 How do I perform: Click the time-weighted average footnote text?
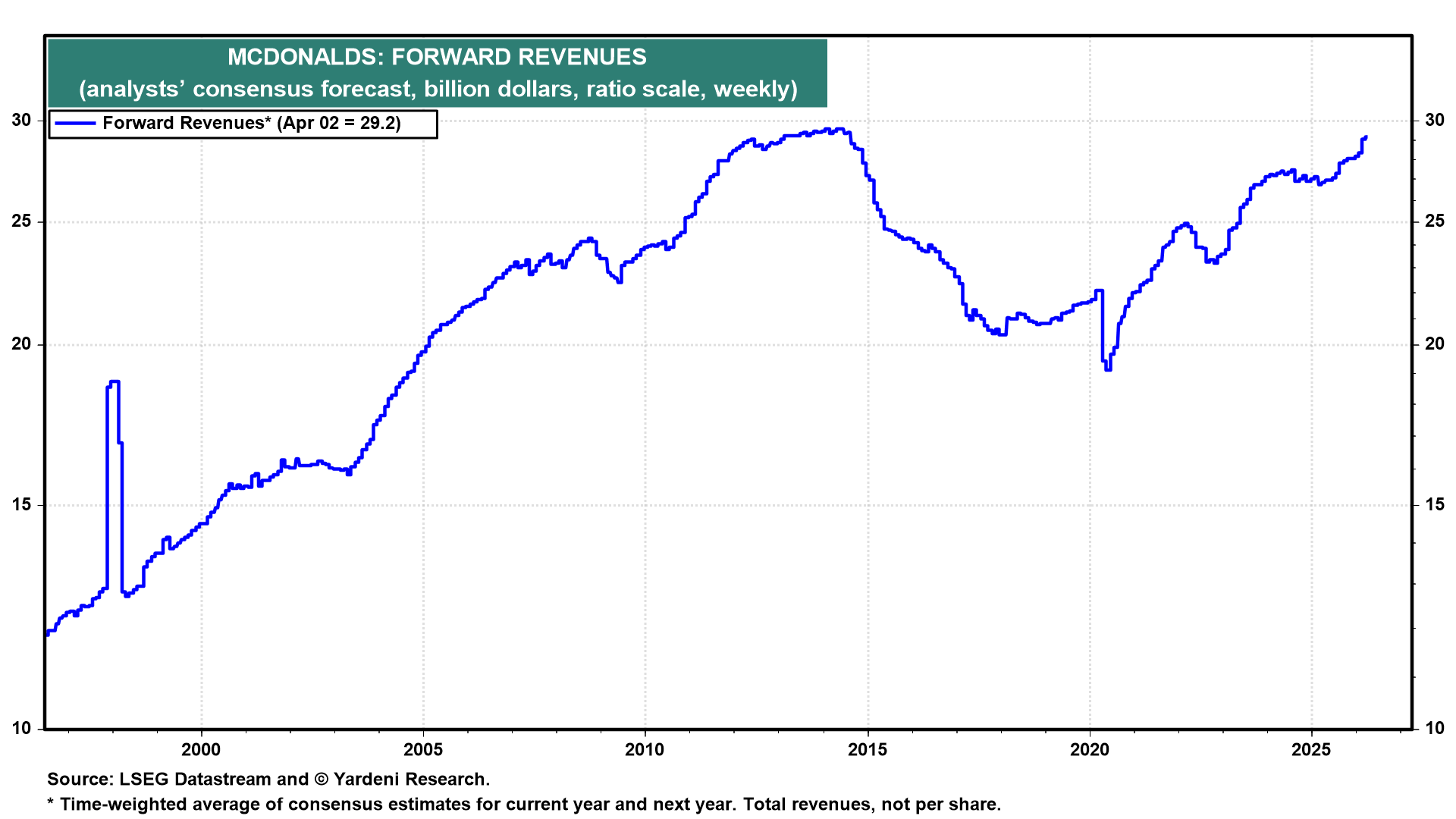pyautogui.click(x=523, y=805)
